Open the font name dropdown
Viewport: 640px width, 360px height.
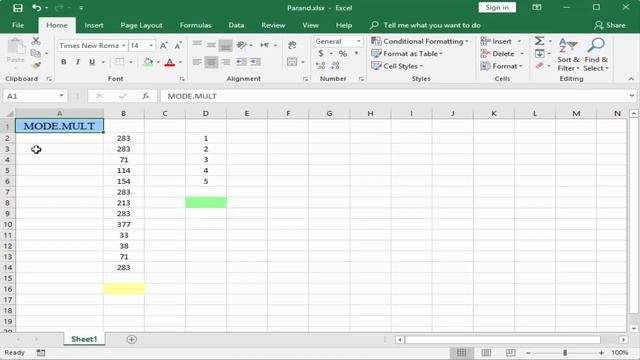(x=123, y=46)
